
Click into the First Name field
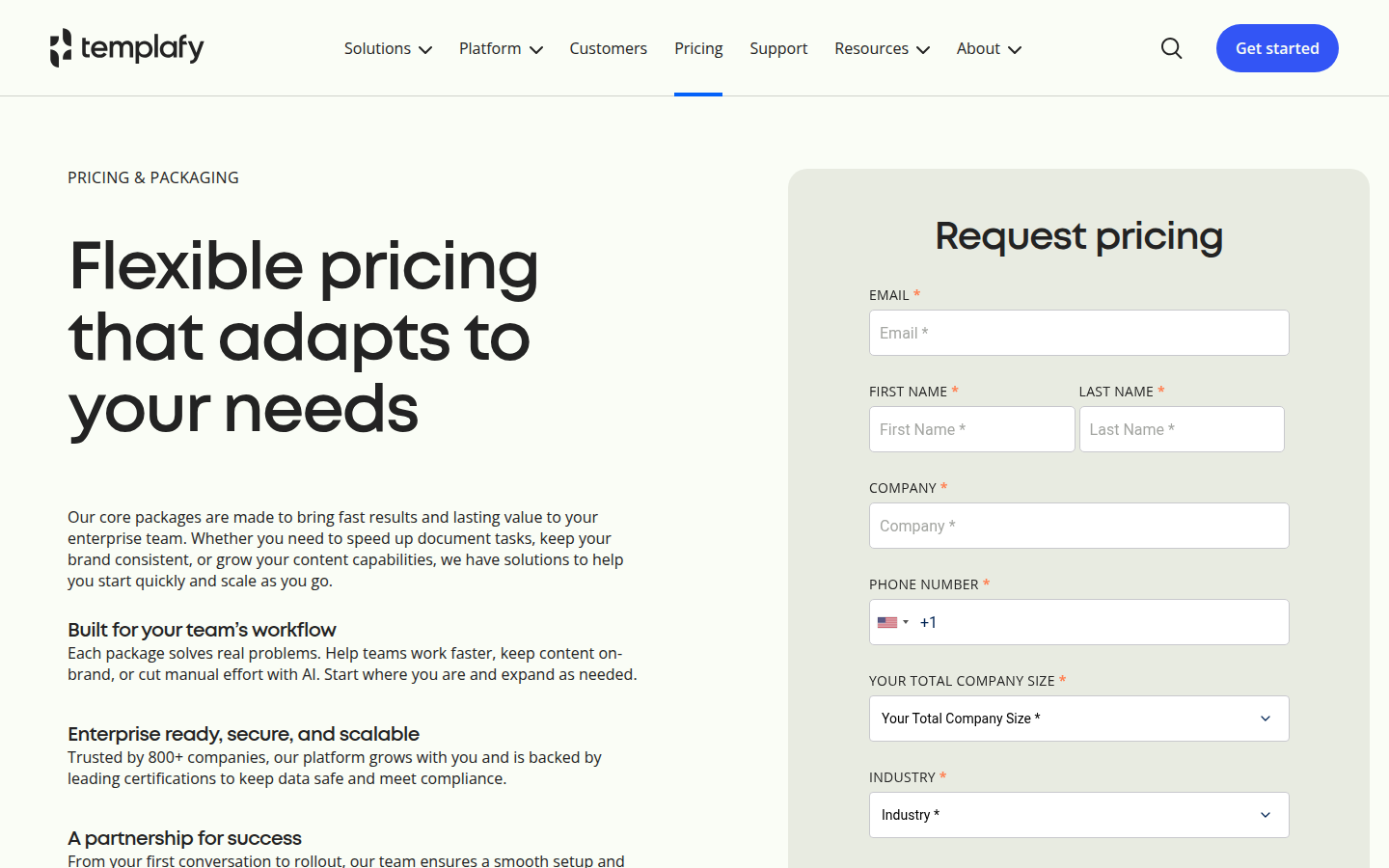971,429
